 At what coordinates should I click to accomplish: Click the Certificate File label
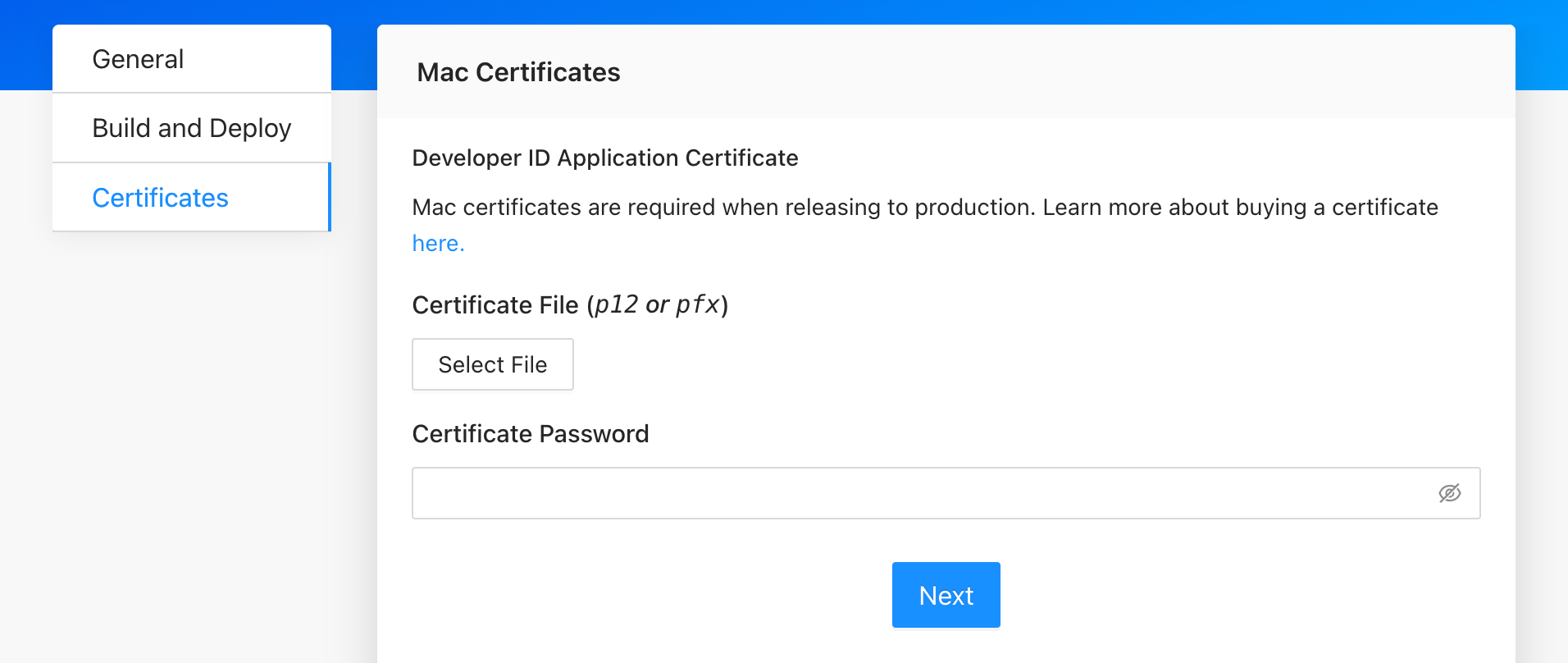[495, 305]
